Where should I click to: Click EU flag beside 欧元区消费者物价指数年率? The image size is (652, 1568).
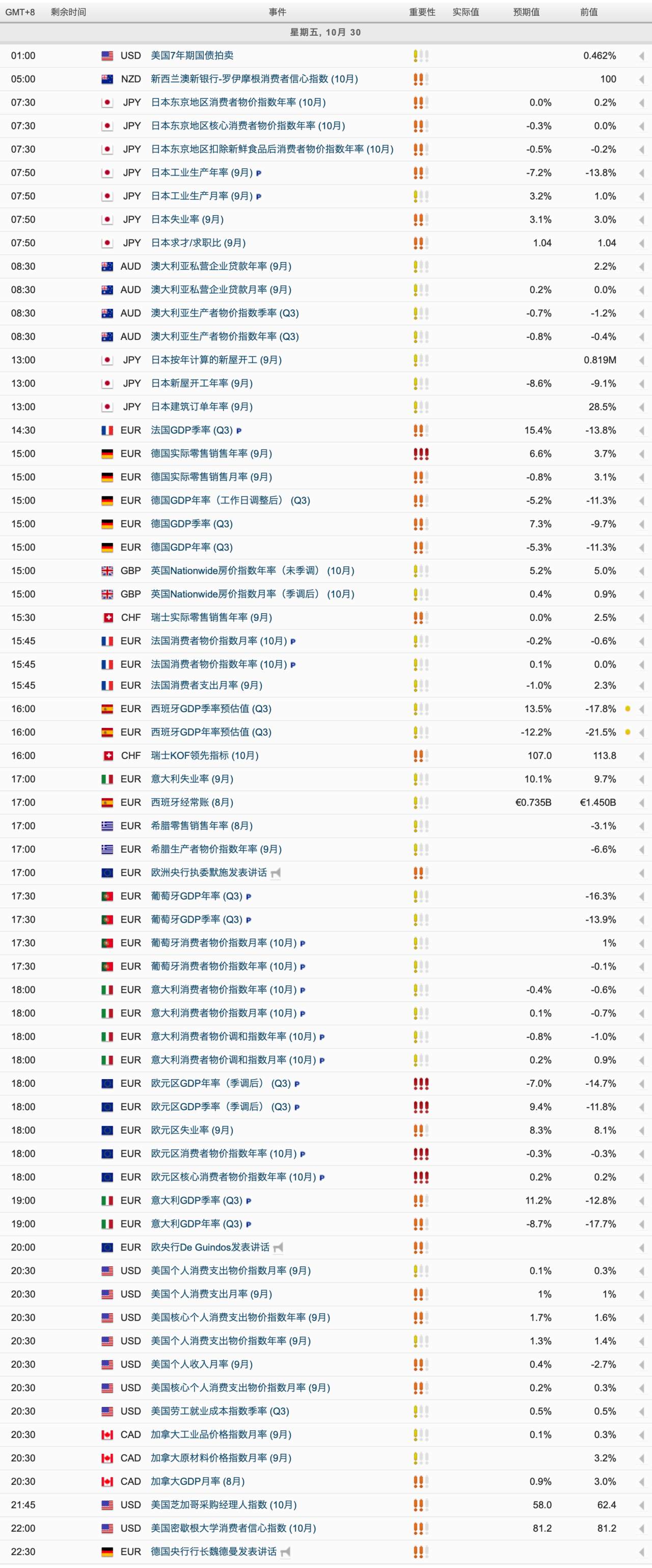(x=107, y=1154)
